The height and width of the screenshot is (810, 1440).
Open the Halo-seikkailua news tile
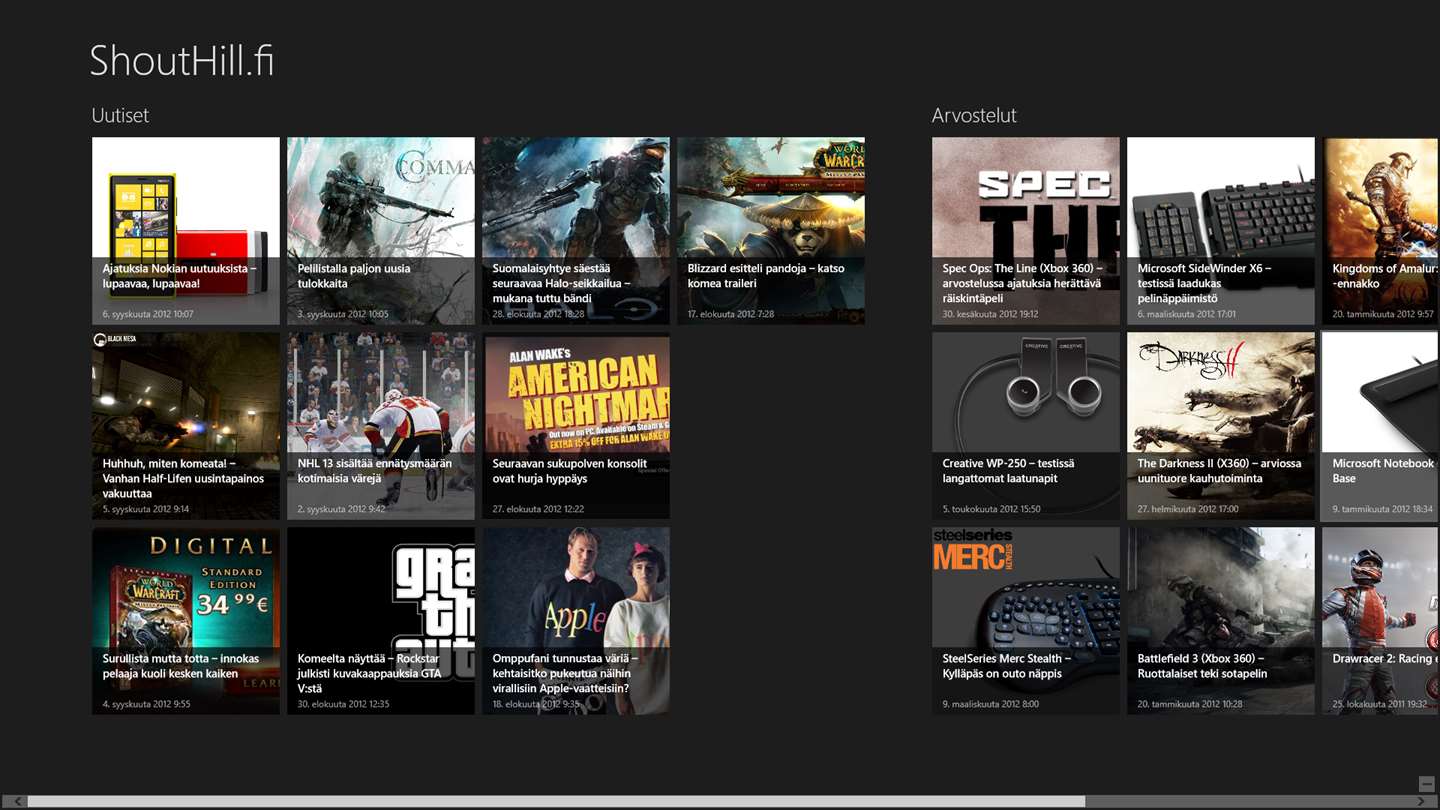[x=576, y=231]
